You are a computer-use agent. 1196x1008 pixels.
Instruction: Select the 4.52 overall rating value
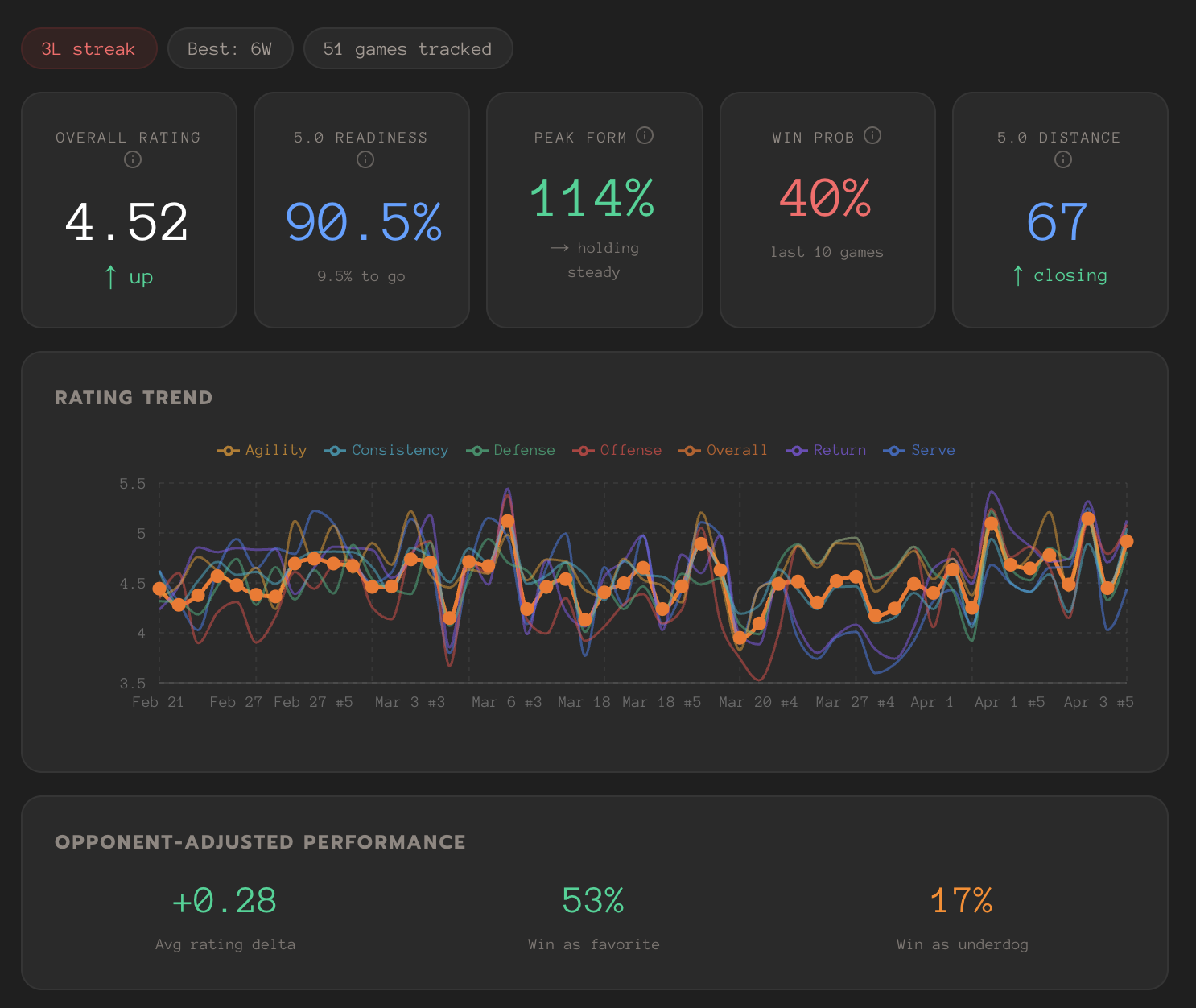(127, 222)
